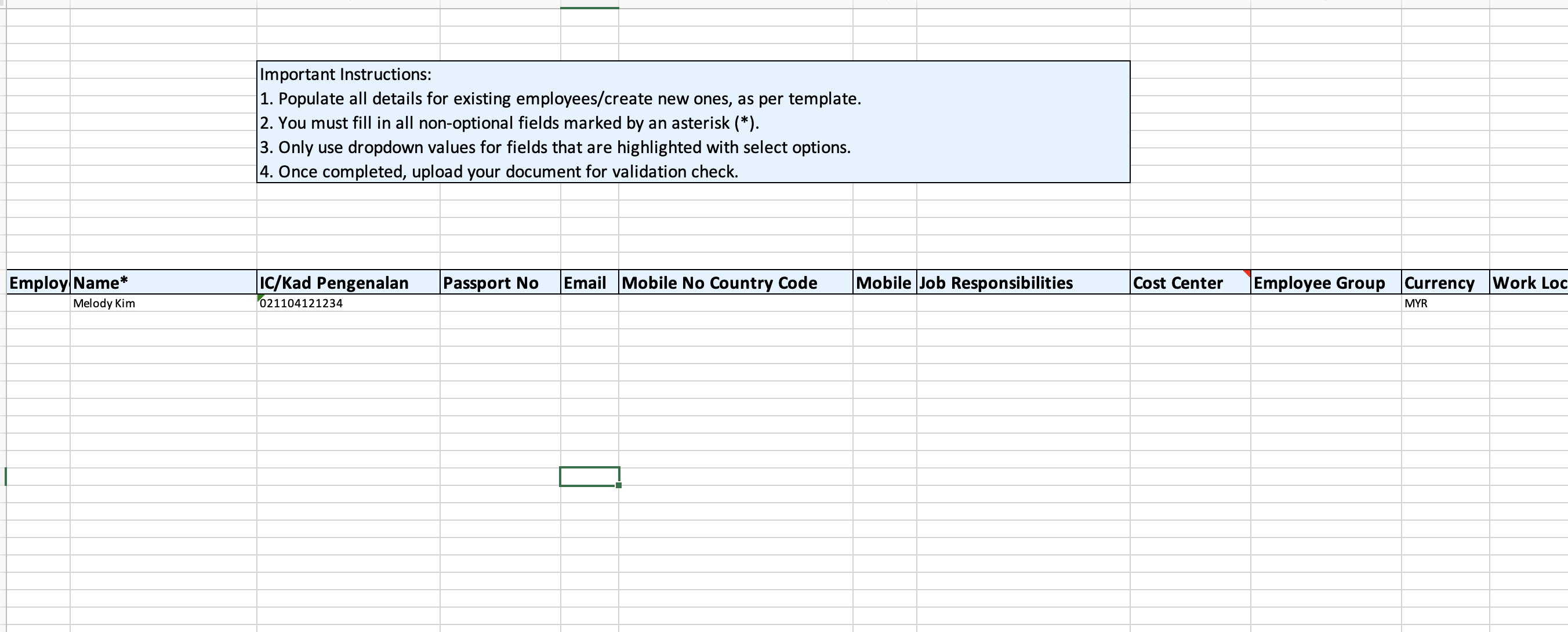Image resolution: width=1568 pixels, height=632 pixels.
Task: Select the Employee Group header cell
Action: coord(1325,282)
